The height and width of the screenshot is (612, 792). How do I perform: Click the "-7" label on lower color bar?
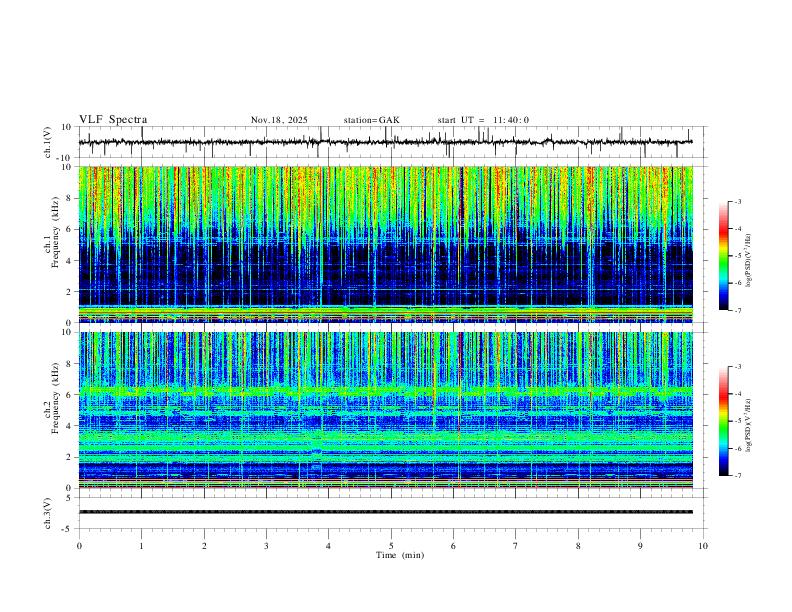tap(738, 476)
